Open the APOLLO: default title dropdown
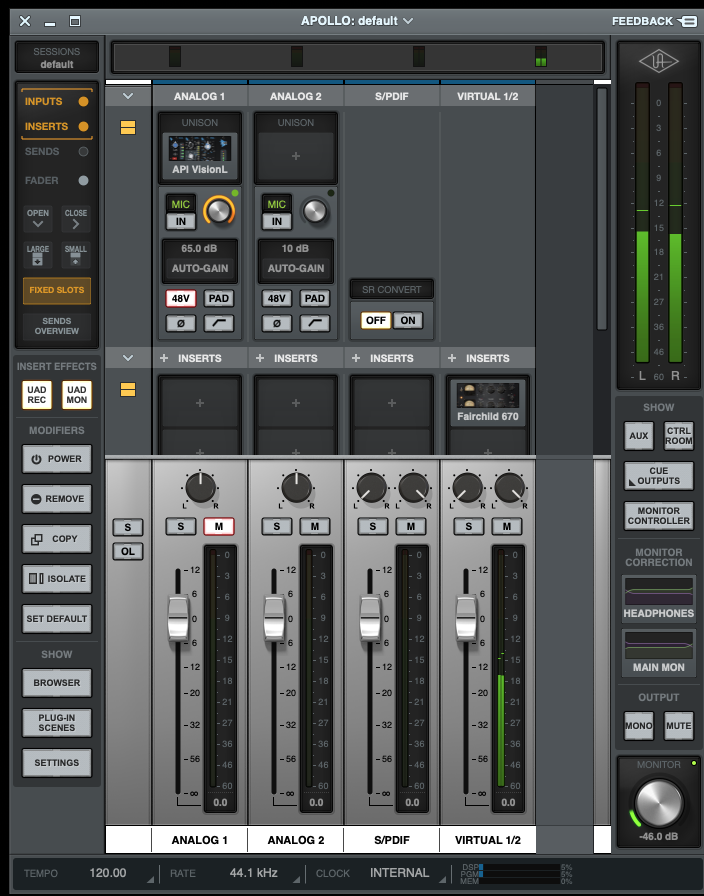 (x=357, y=21)
